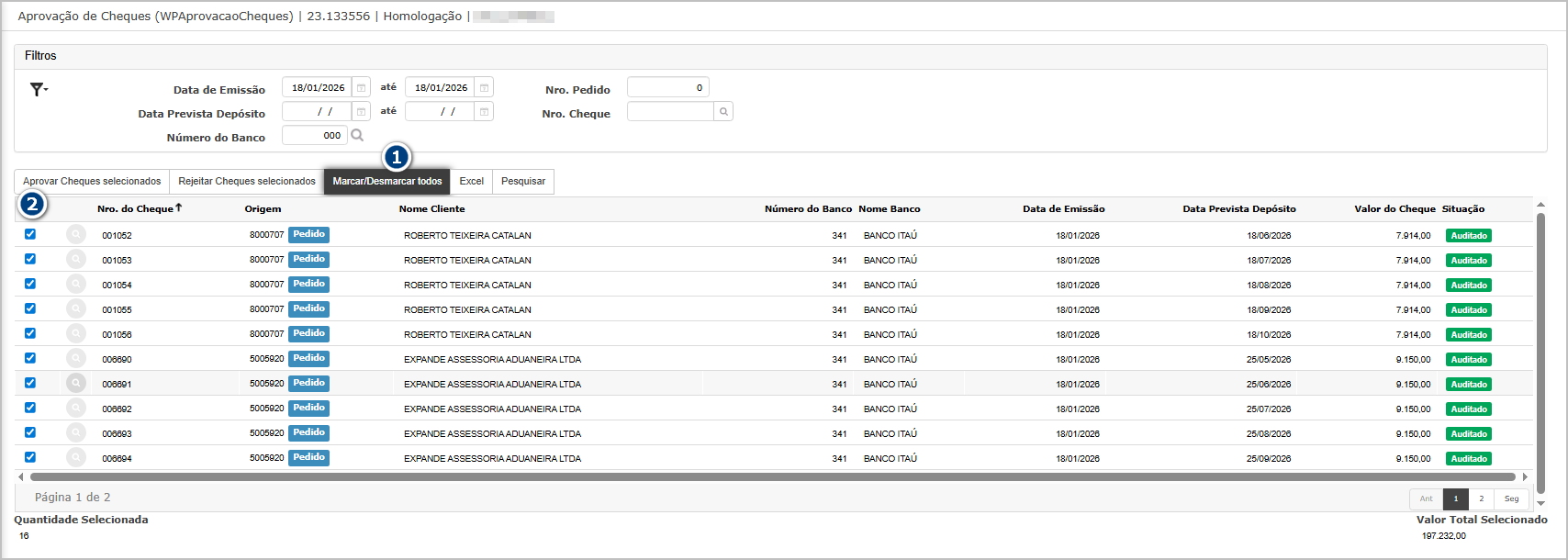Go to page 2 of results

point(1481,499)
